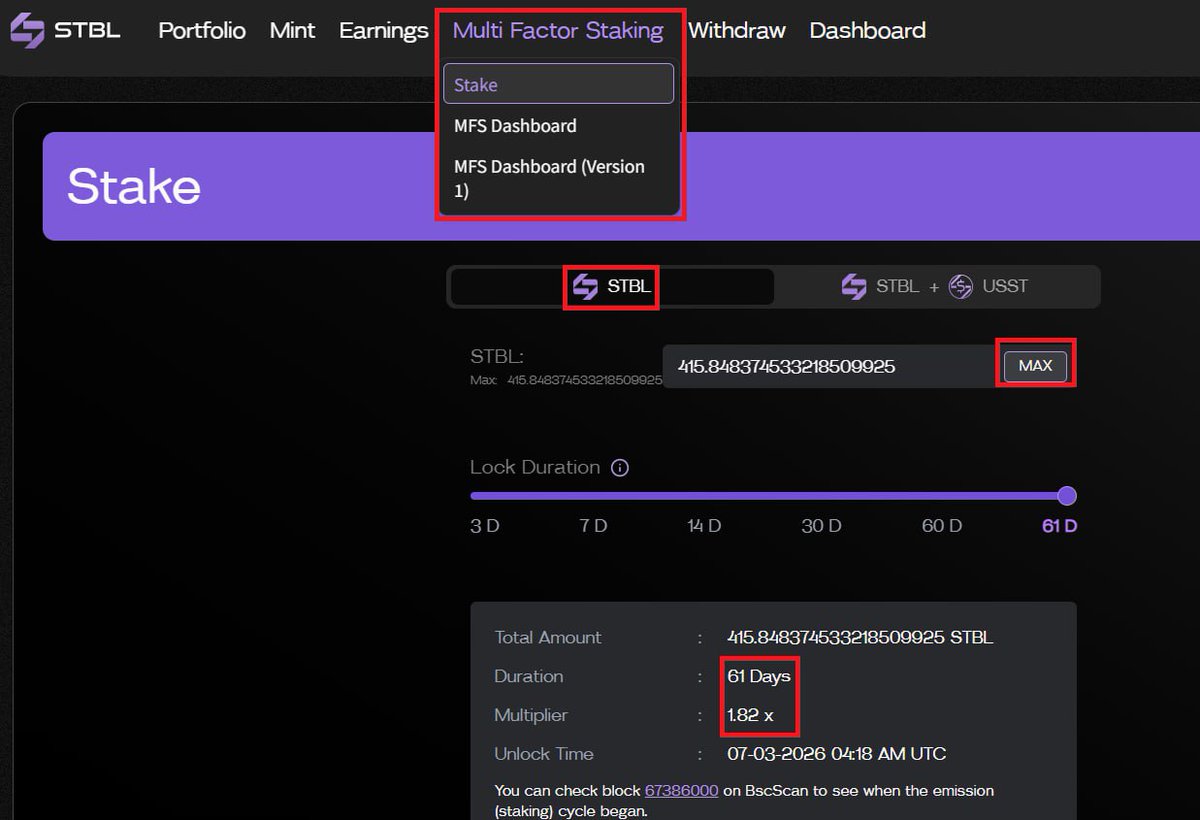Open the Multi Factor Staking menu
This screenshot has width=1200, height=820.
[558, 31]
